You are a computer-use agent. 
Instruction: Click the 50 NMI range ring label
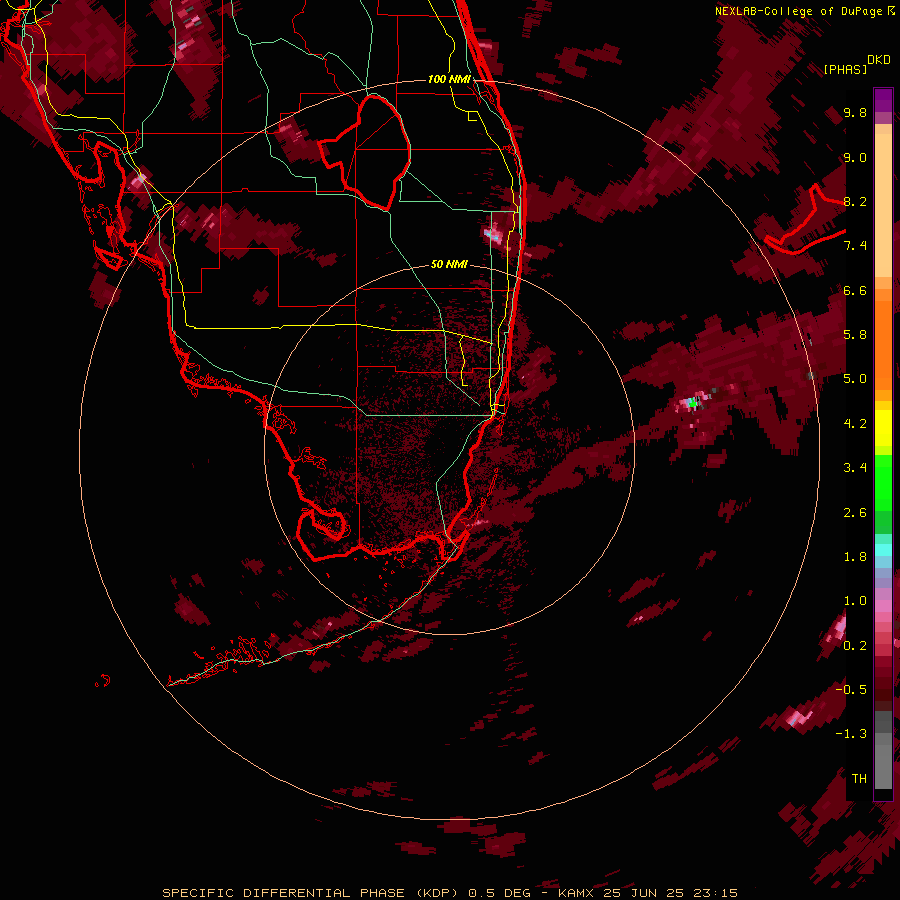point(449,264)
